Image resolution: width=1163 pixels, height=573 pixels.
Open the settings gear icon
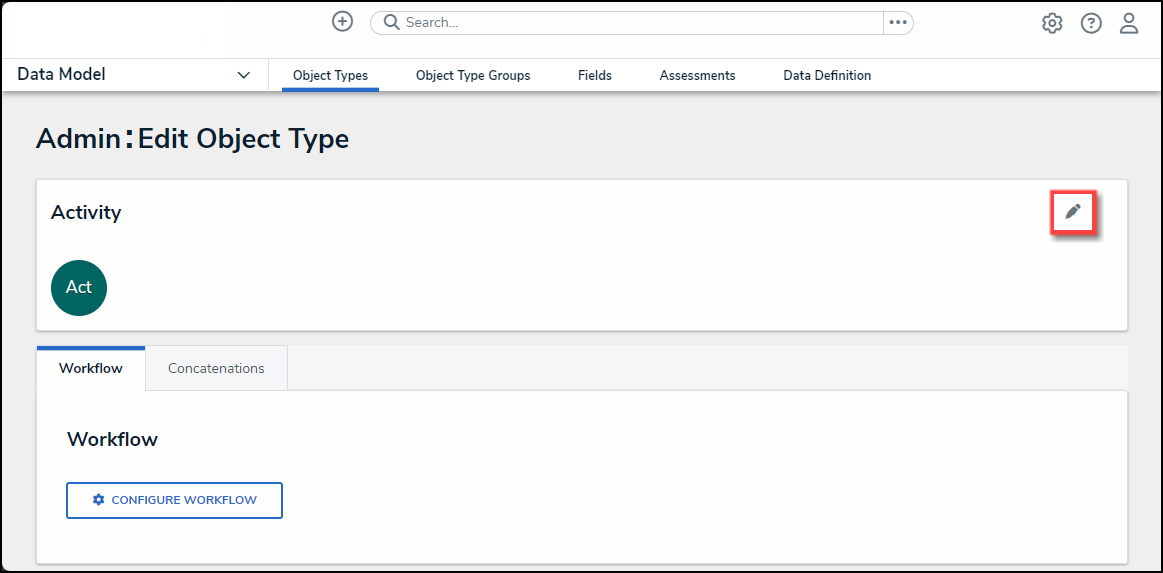[x=1052, y=23]
